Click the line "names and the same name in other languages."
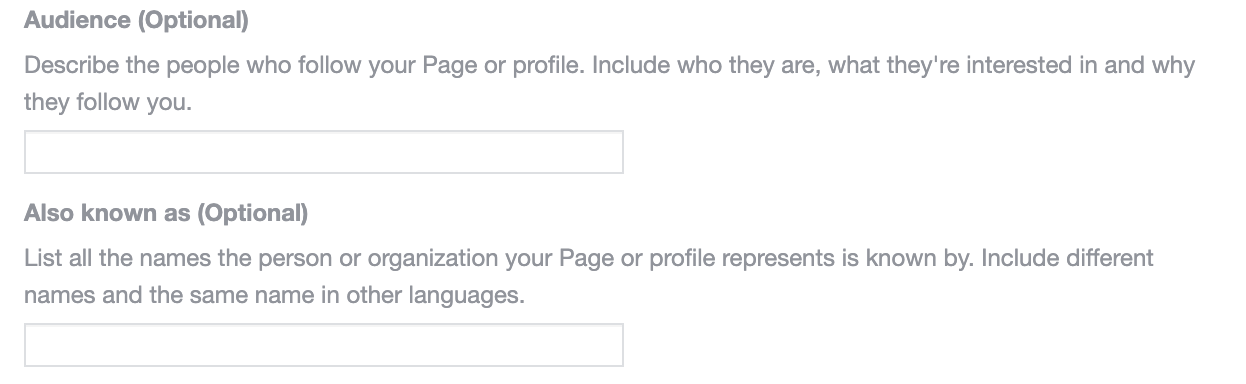 point(274,296)
